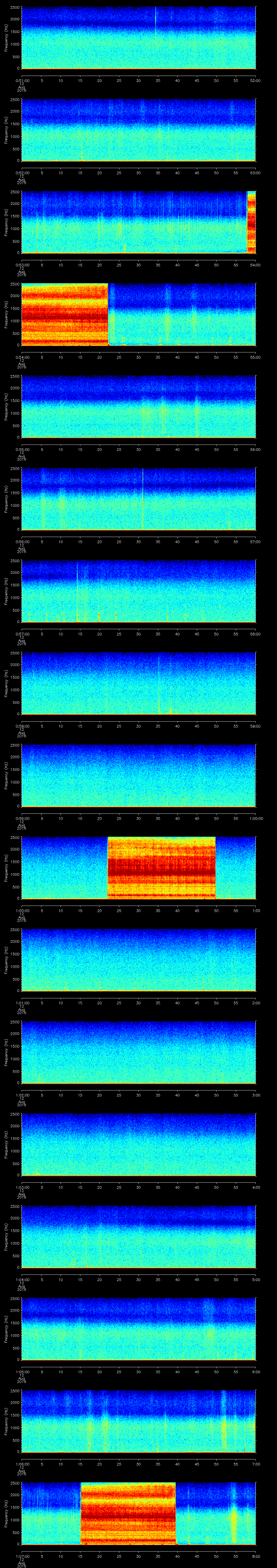The height and width of the screenshot is (1568, 277).
Task: Open the 1:02:00 spectrogram panel
Action: (138, 1052)
